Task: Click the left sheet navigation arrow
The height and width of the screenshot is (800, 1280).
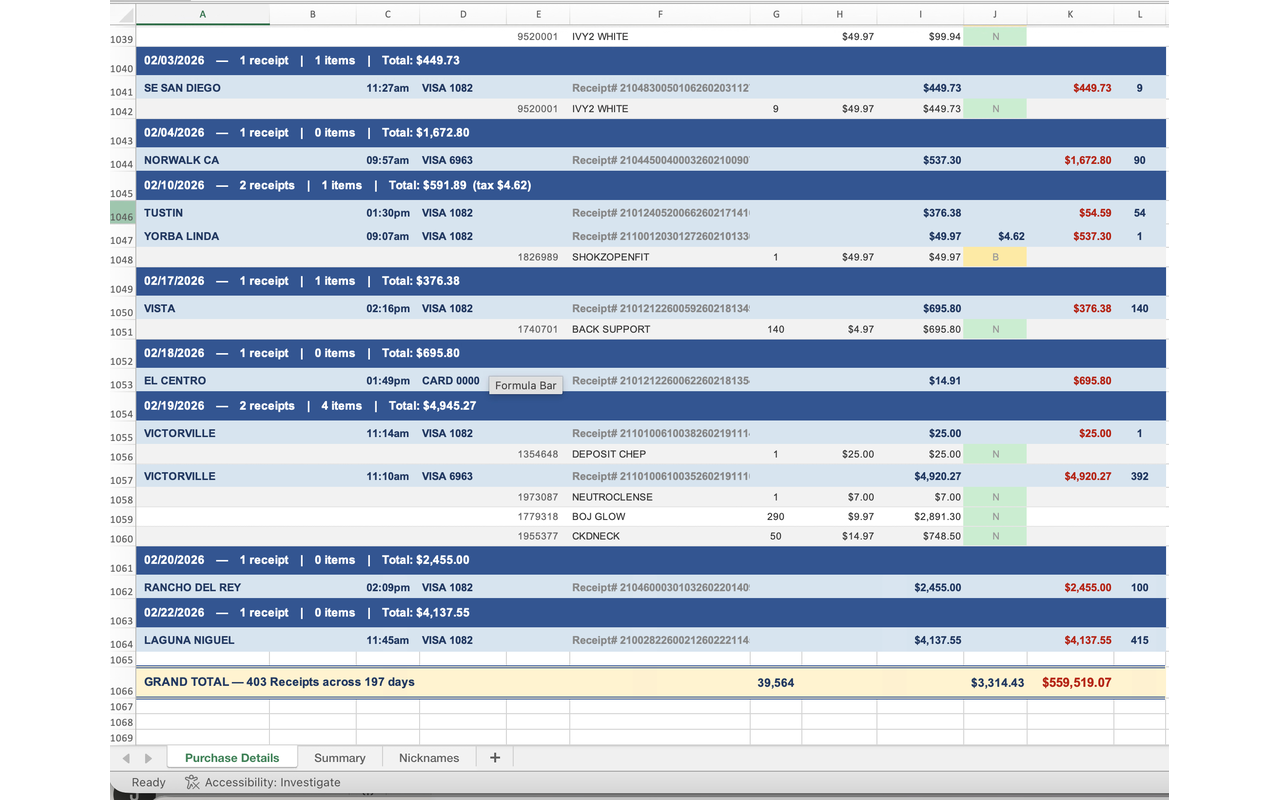Action: 125,757
